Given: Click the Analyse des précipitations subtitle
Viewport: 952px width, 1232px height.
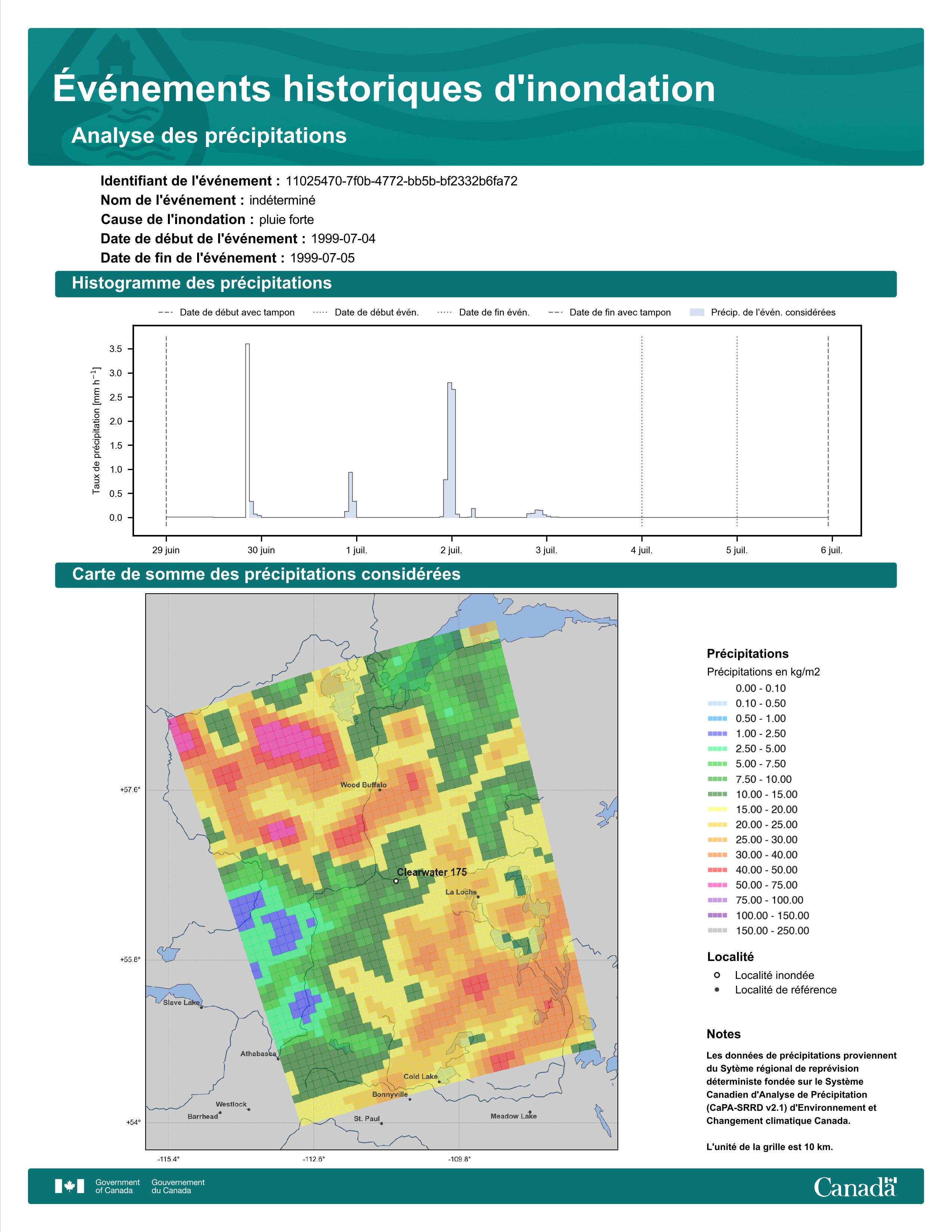Looking at the screenshot, I should click(209, 136).
